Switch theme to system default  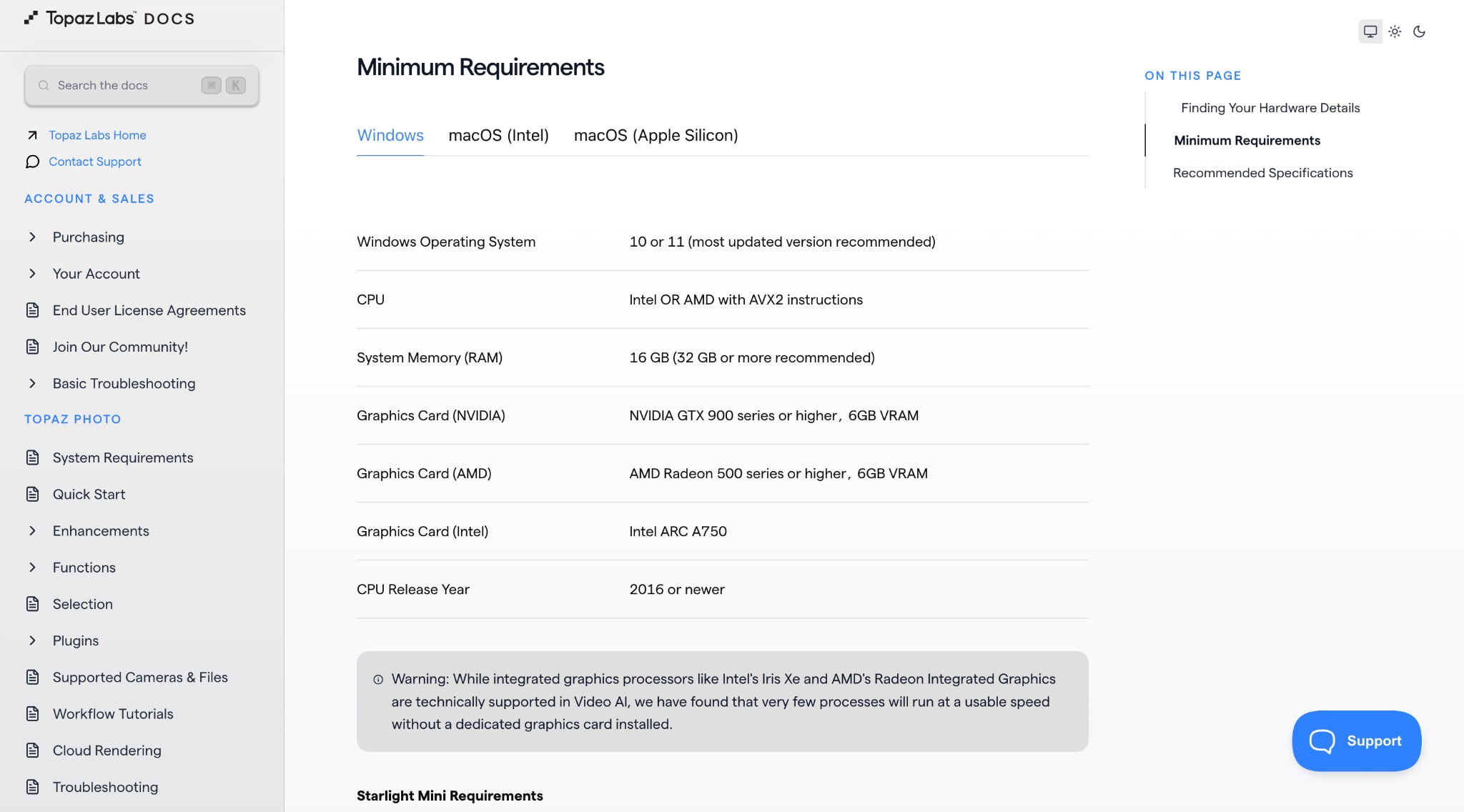point(1370,31)
